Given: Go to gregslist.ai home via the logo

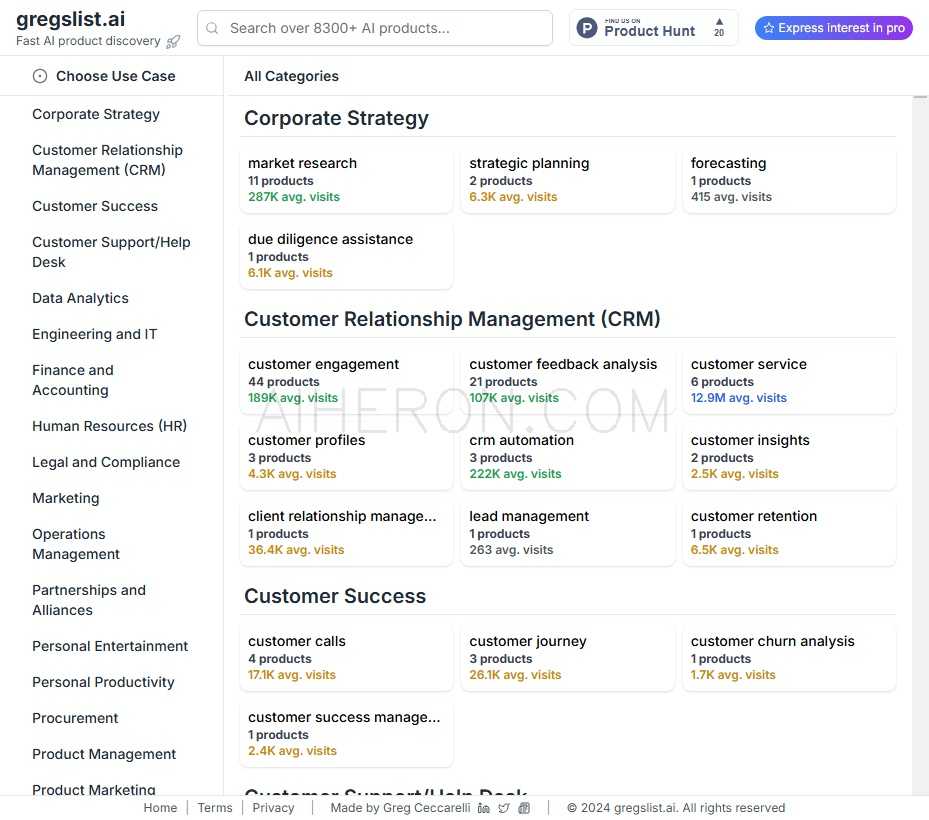Looking at the screenshot, I should (x=71, y=19).
